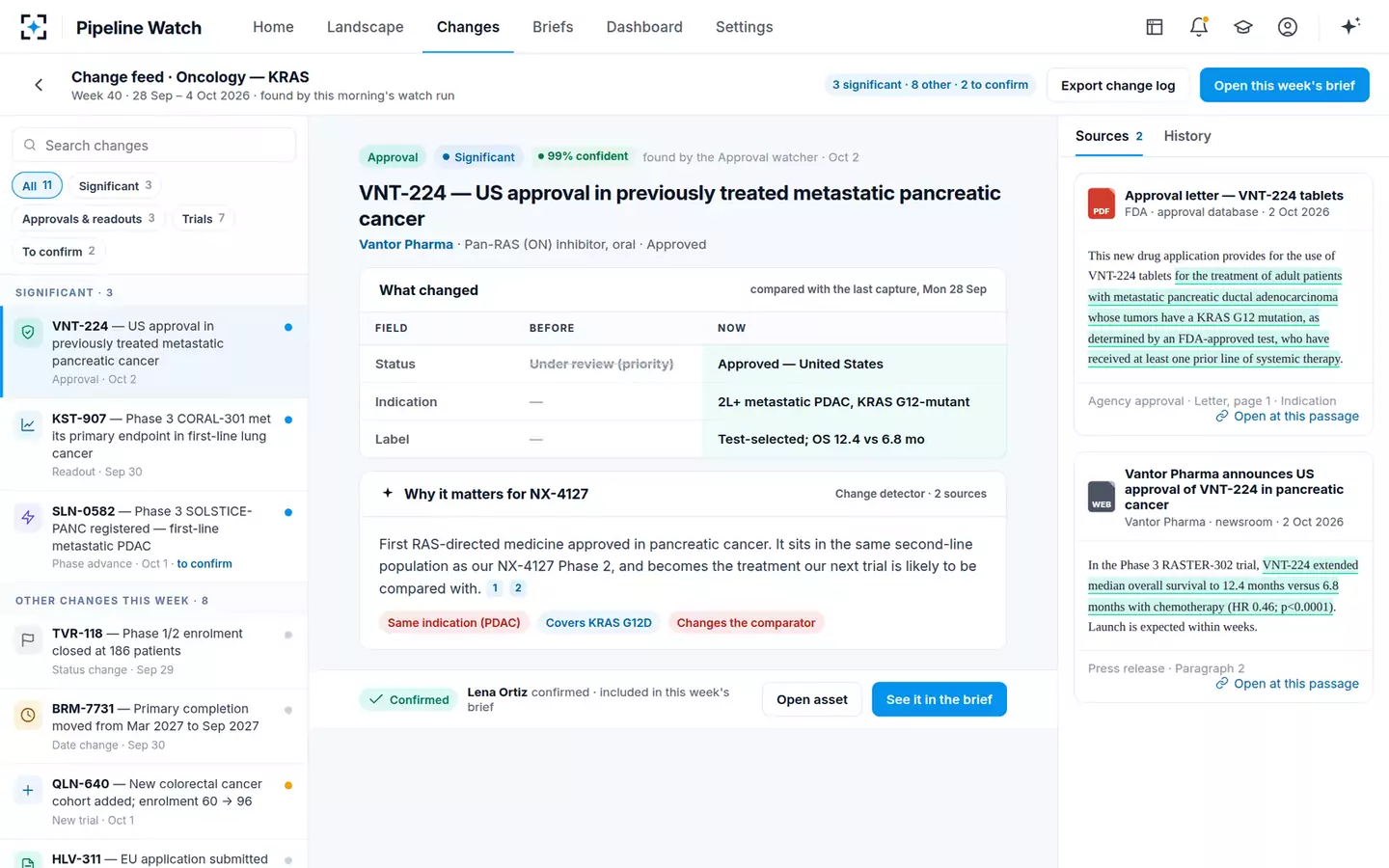1389x868 pixels.
Task: Click the clock icon beside BRM-7731 item
Action: (28, 715)
